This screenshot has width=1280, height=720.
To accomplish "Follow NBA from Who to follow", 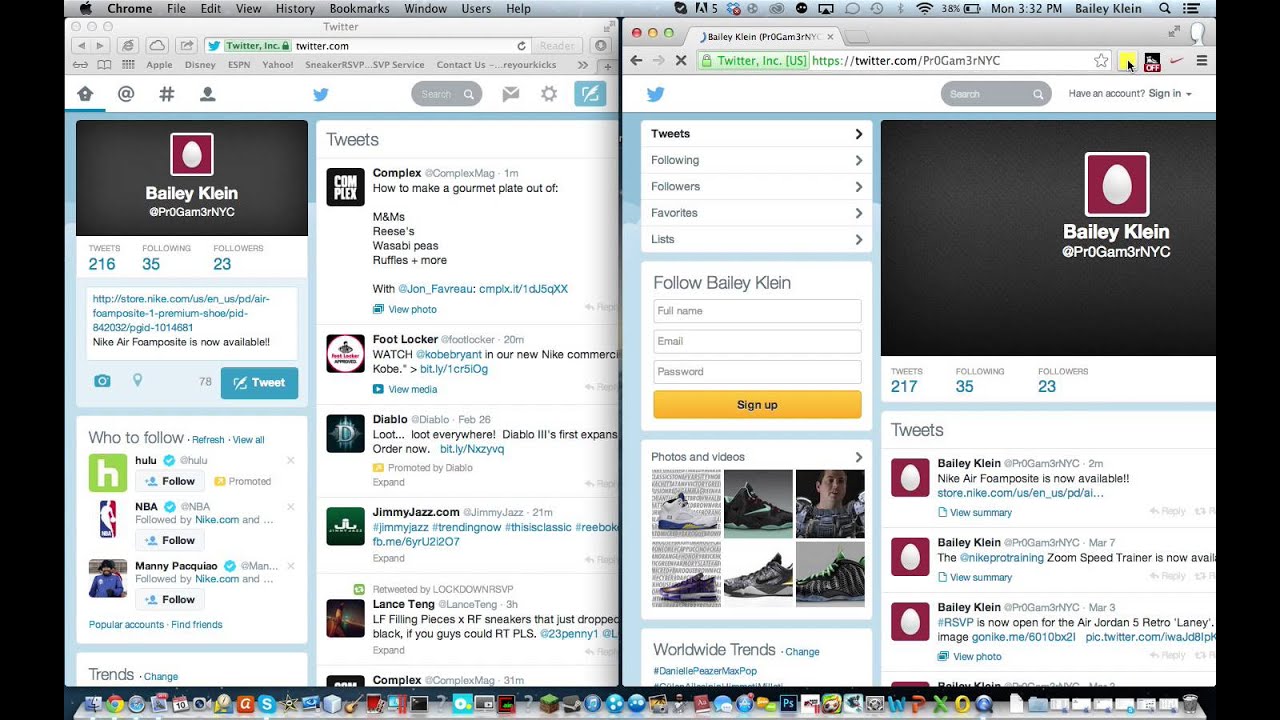I will tap(170, 540).
